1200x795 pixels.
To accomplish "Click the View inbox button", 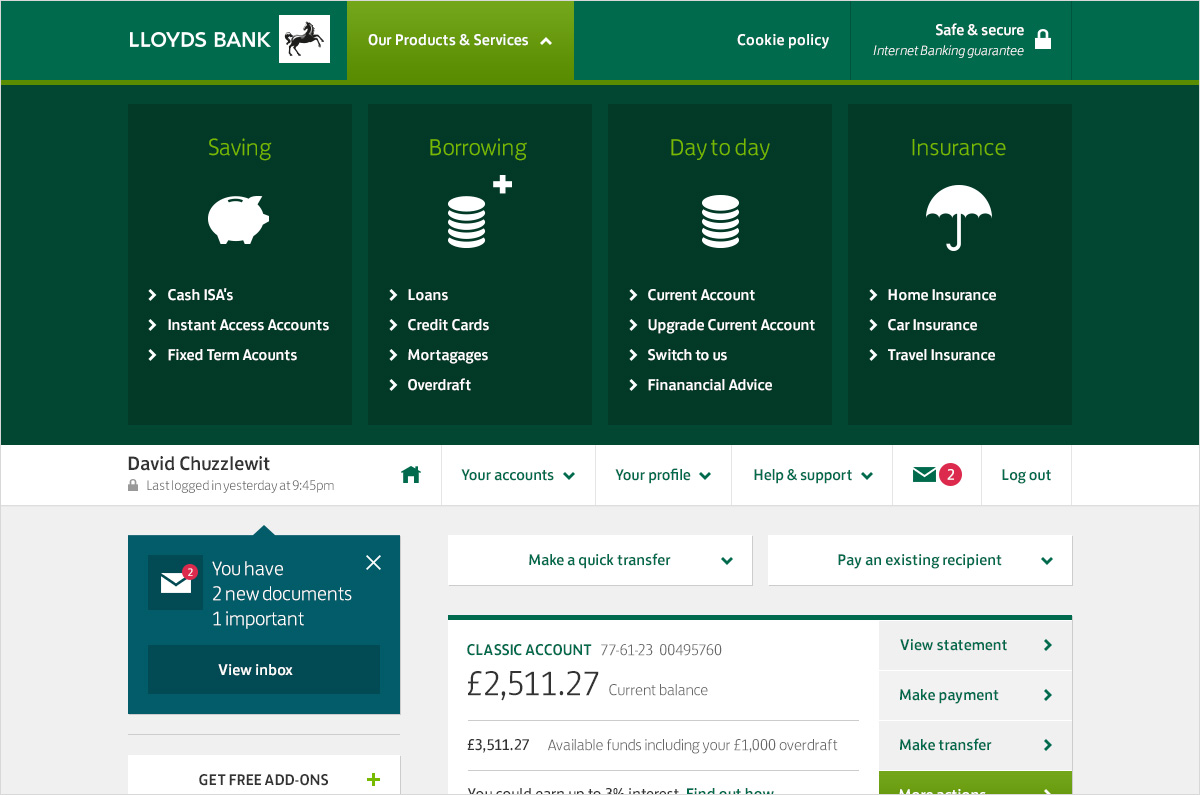I will coord(264,669).
